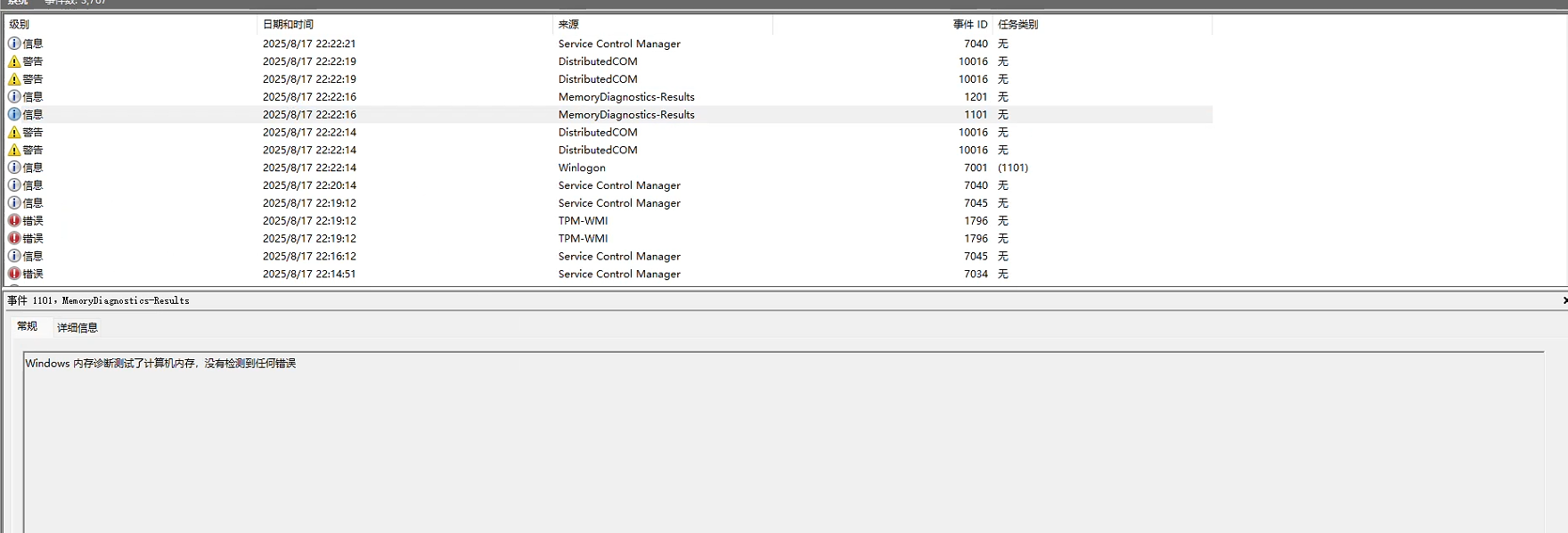Select Service Control Manager source at 22:14:51
1568x533 pixels.
tap(619, 274)
